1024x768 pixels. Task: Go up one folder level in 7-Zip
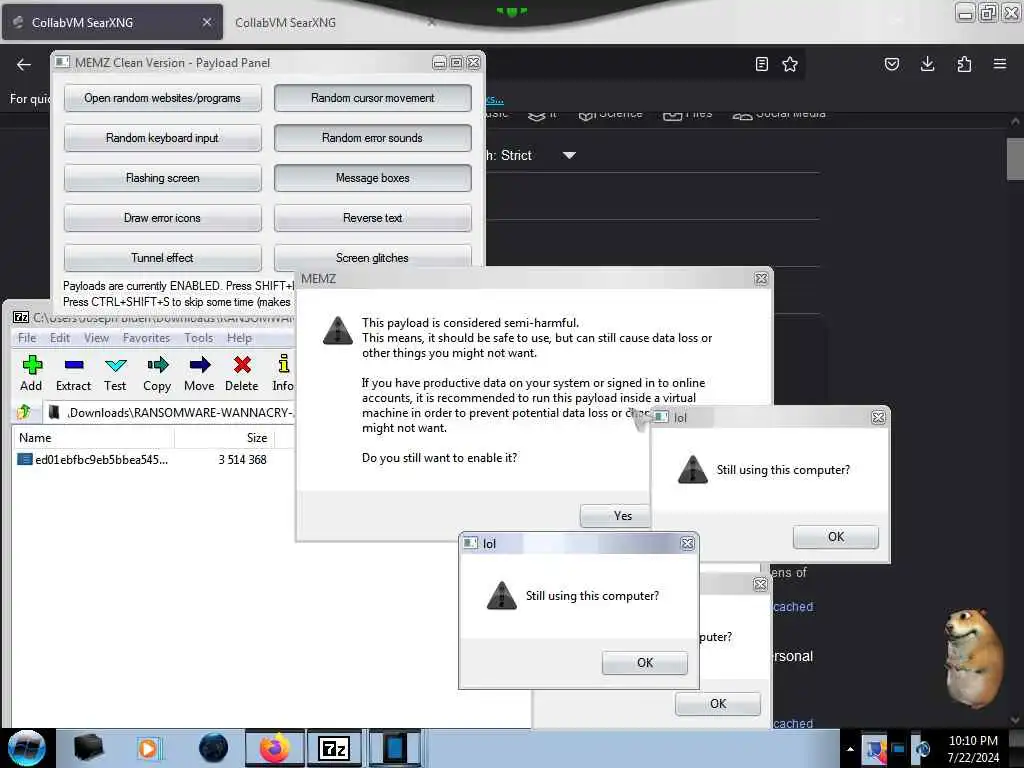pos(24,412)
